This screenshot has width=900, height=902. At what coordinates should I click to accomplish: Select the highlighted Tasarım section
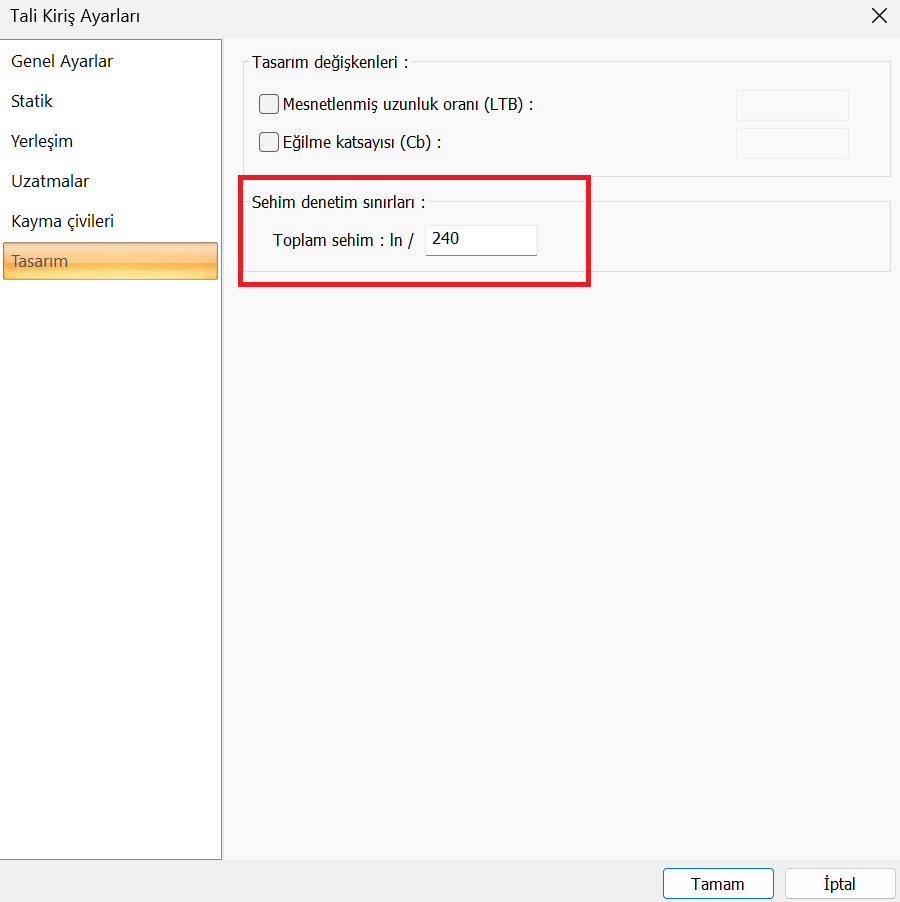click(110, 261)
